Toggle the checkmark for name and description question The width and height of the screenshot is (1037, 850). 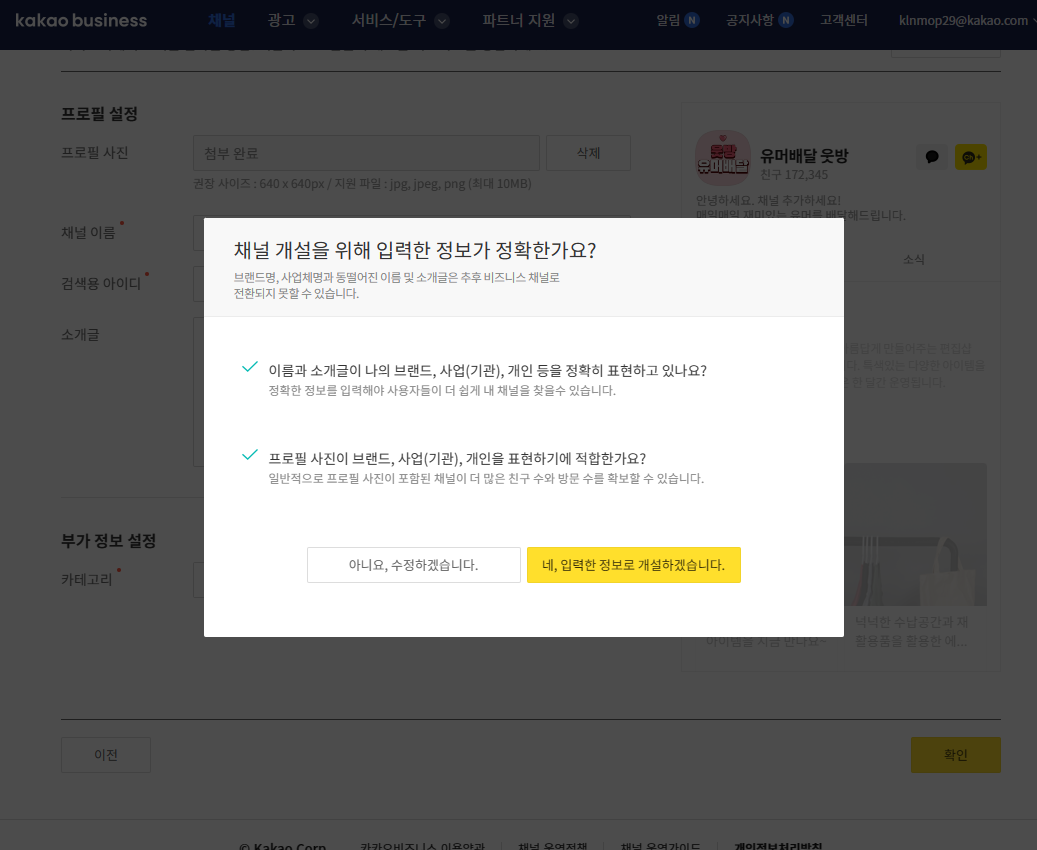click(250, 367)
